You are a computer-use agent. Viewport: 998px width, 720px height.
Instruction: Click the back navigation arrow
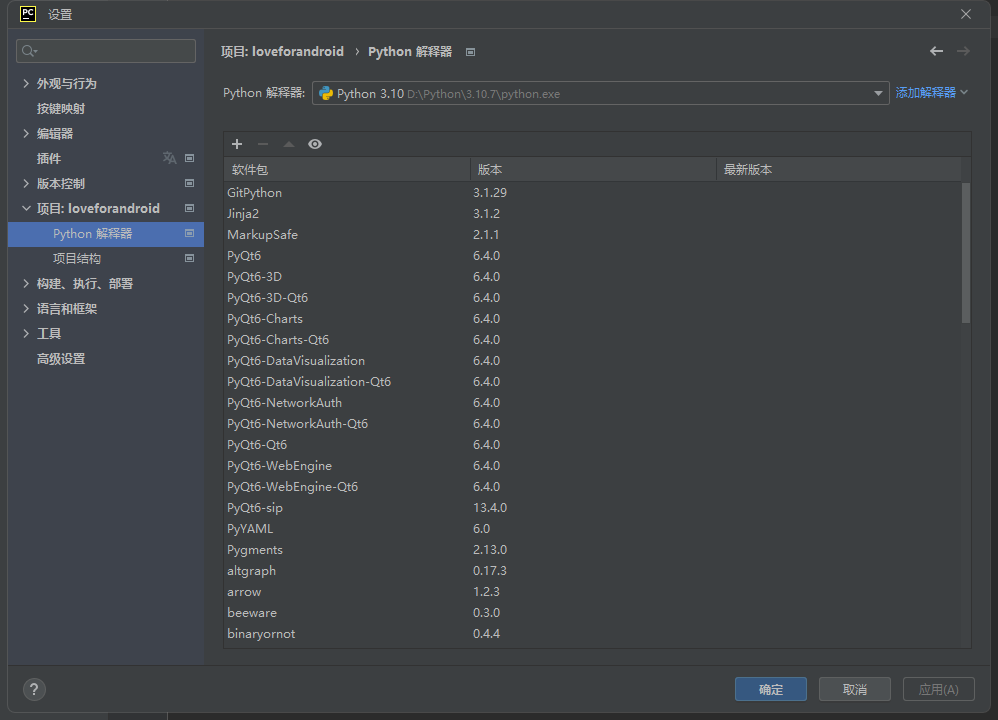click(936, 51)
